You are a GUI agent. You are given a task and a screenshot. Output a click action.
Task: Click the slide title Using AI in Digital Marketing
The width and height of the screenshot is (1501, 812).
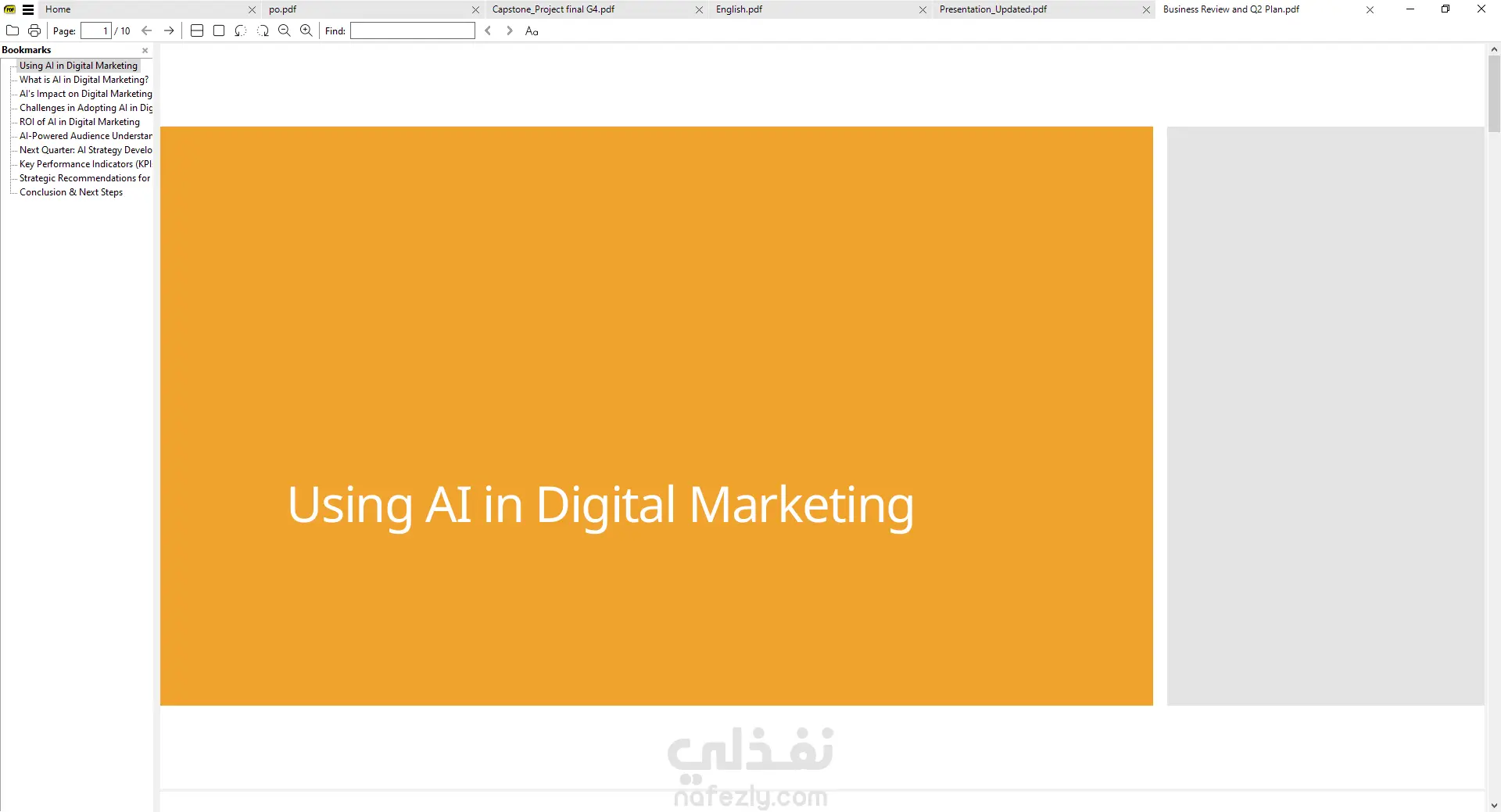tap(600, 506)
